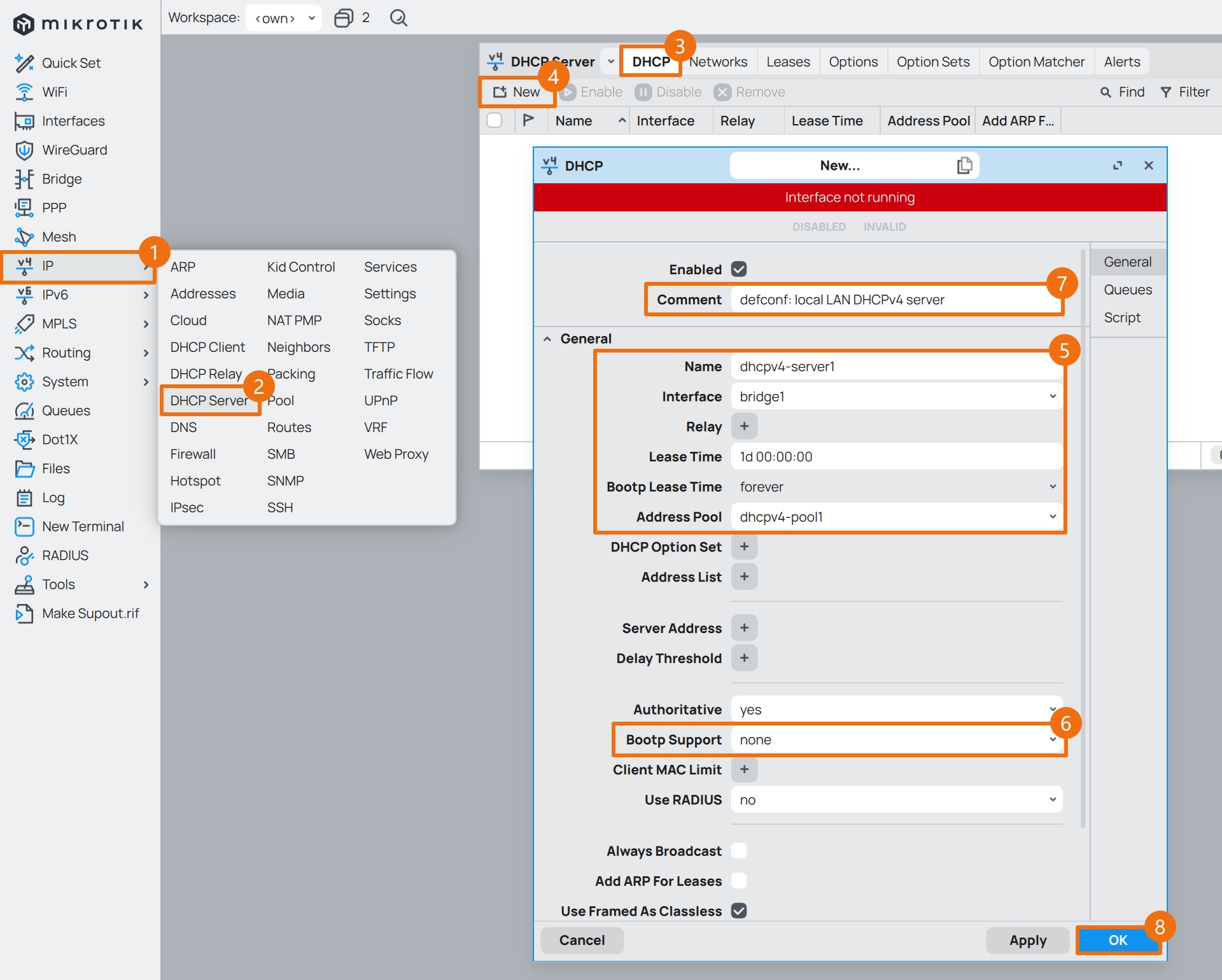Click the Find magnifier icon
Screen dimensions: 1222x980
(x=1106, y=92)
